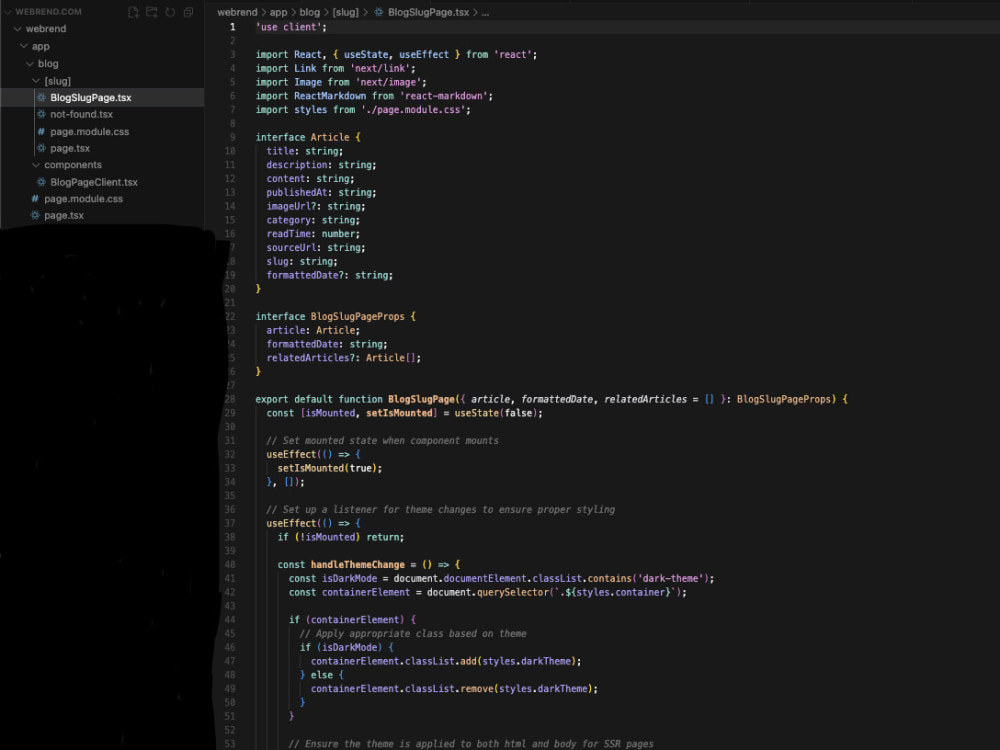Click 'react-markdown' import string

tap(446, 96)
